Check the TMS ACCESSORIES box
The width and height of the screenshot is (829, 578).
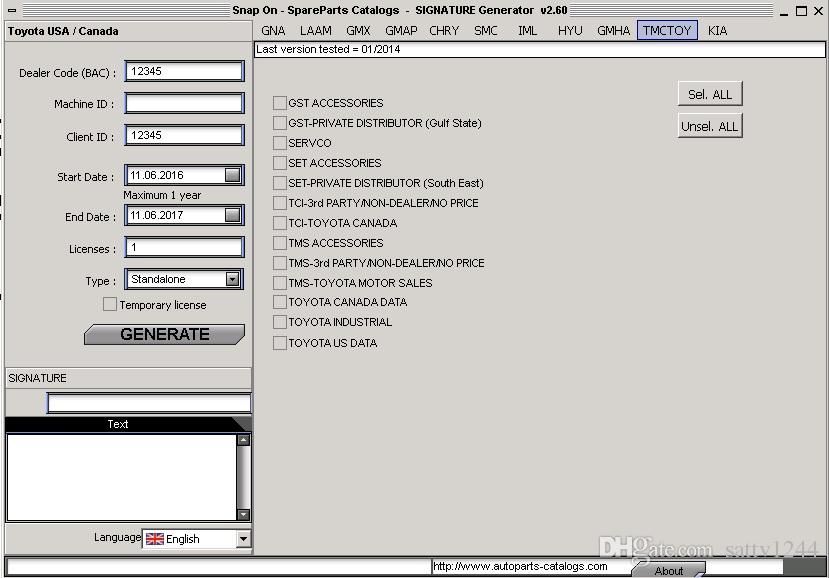click(280, 243)
